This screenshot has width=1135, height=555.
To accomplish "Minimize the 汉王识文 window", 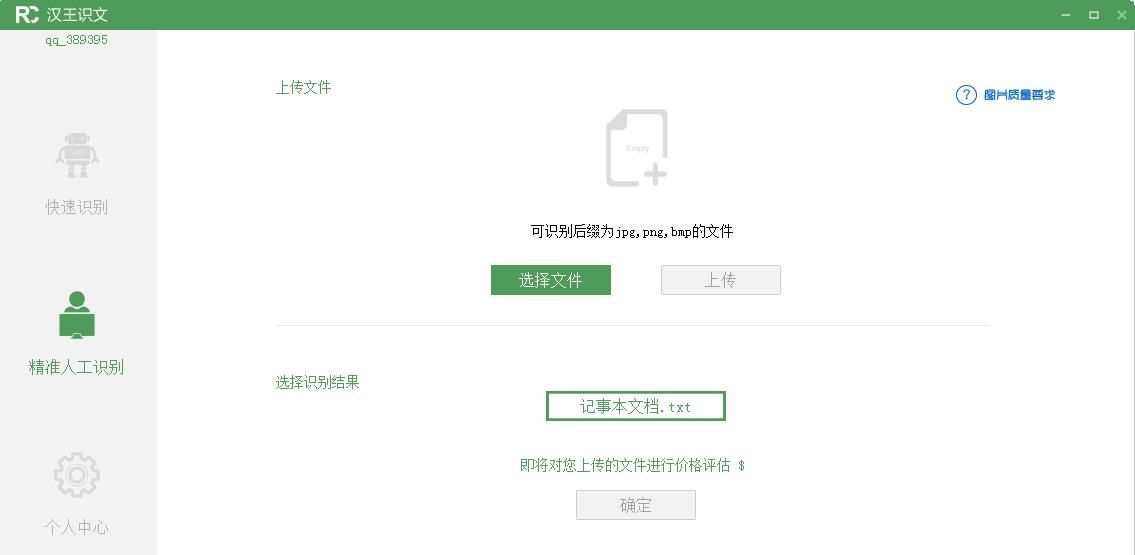I will click(1066, 14).
